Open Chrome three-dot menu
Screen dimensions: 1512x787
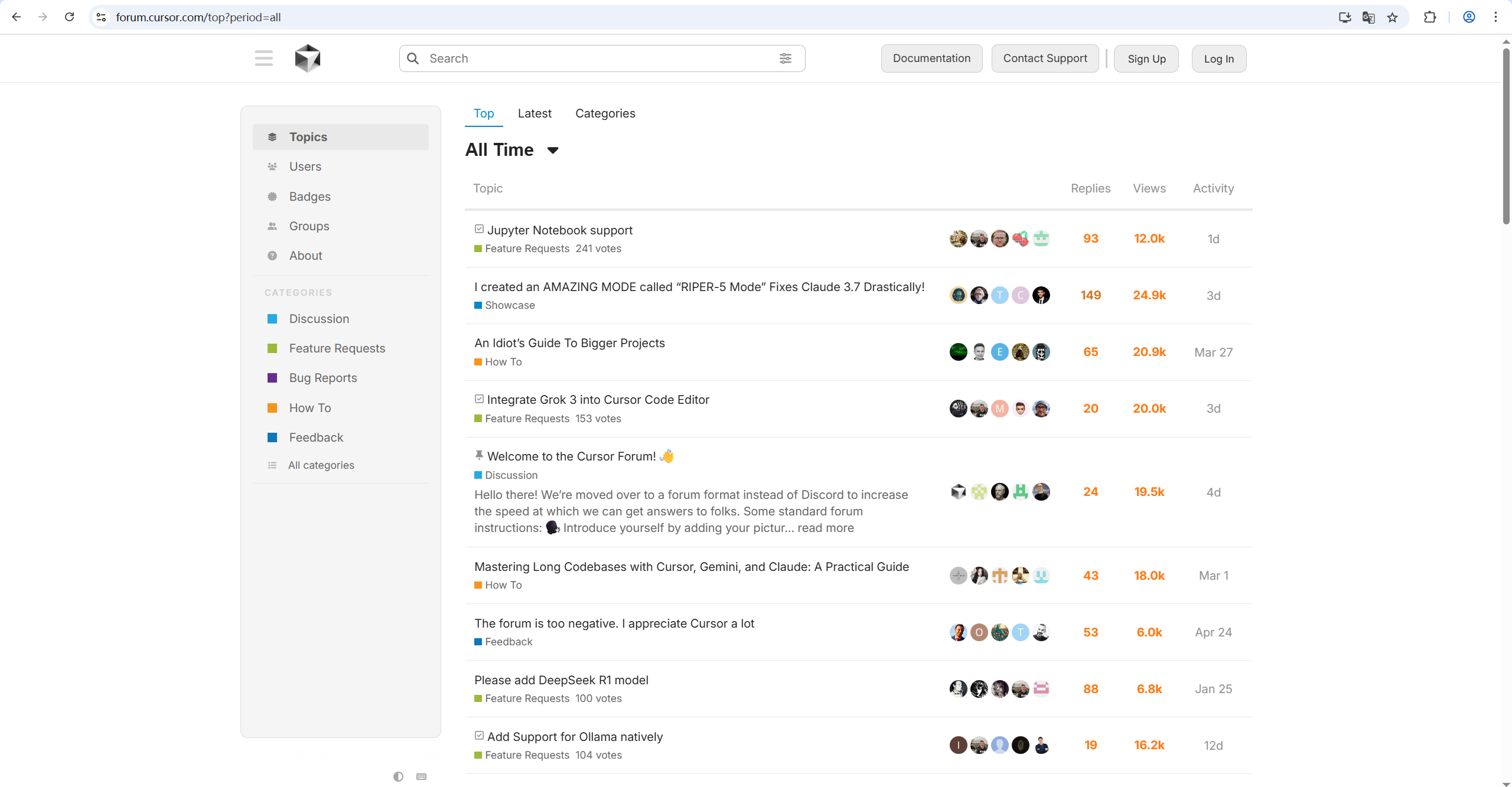[x=1495, y=17]
